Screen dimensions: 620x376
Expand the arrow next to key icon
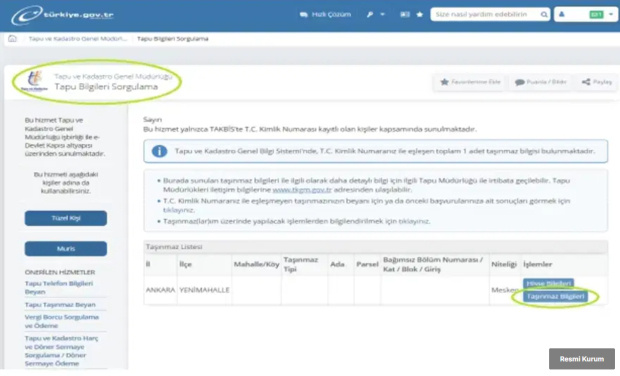point(382,14)
